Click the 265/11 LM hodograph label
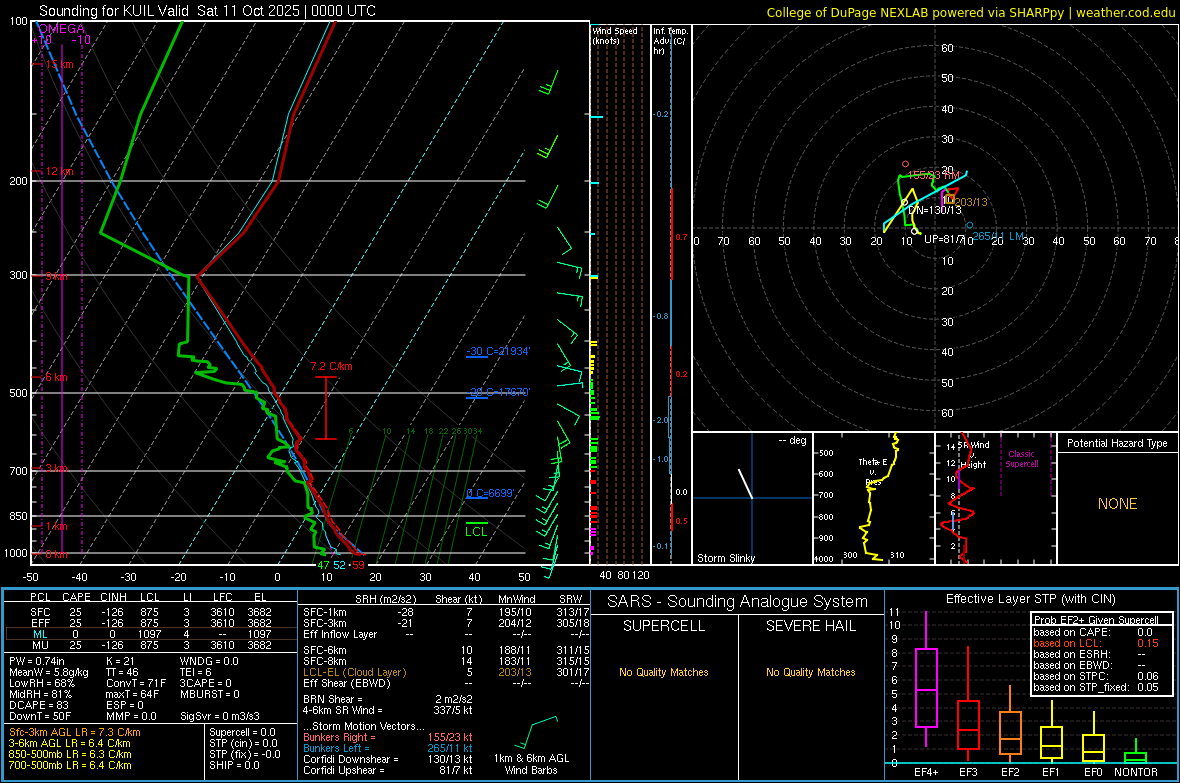 pyautogui.click(x=998, y=236)
